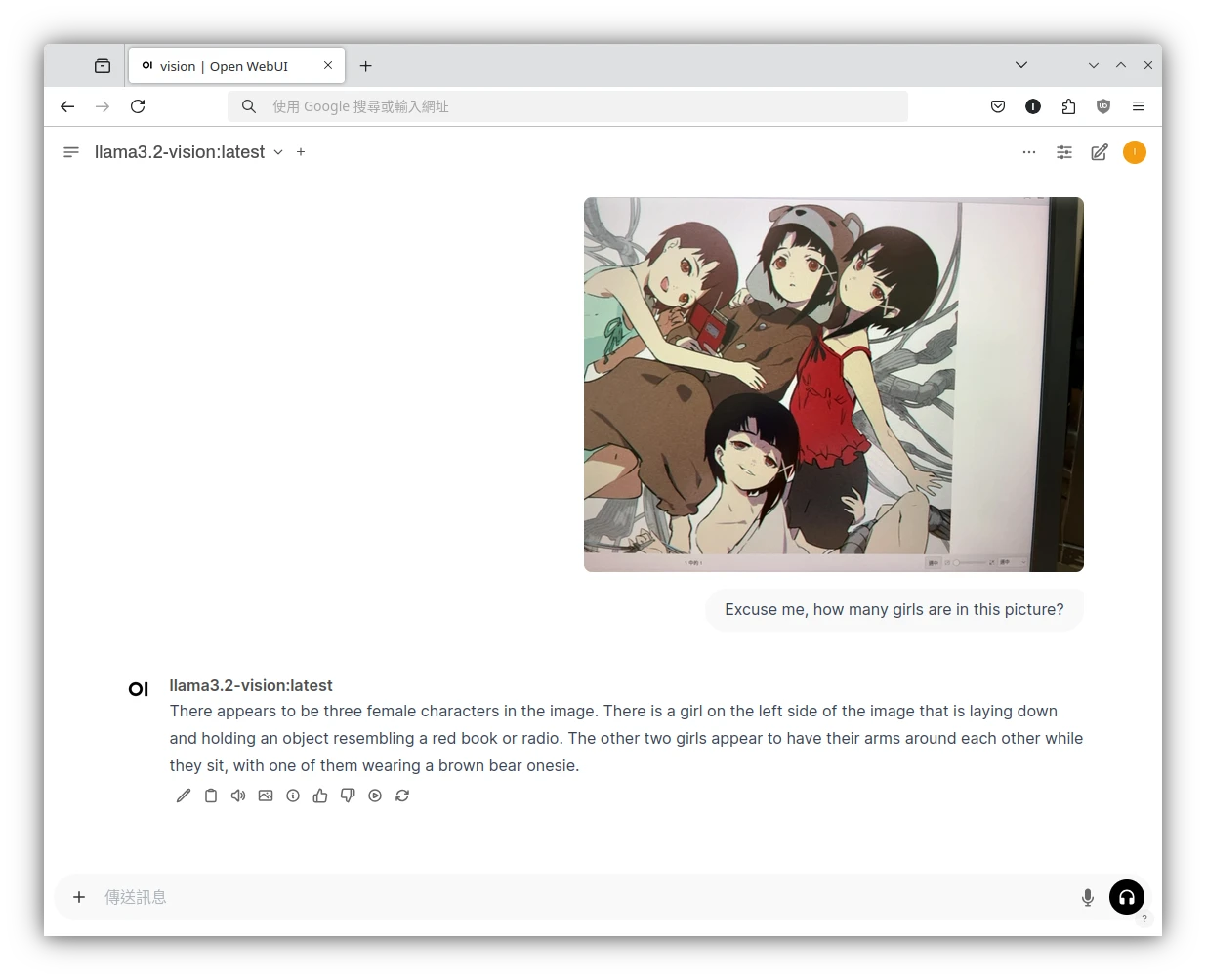Image resolution: width=1206 pixels, height=980 pixels.
Task: Switch to the vision | Open WebUI tab
Action: [x=236, y=66]
